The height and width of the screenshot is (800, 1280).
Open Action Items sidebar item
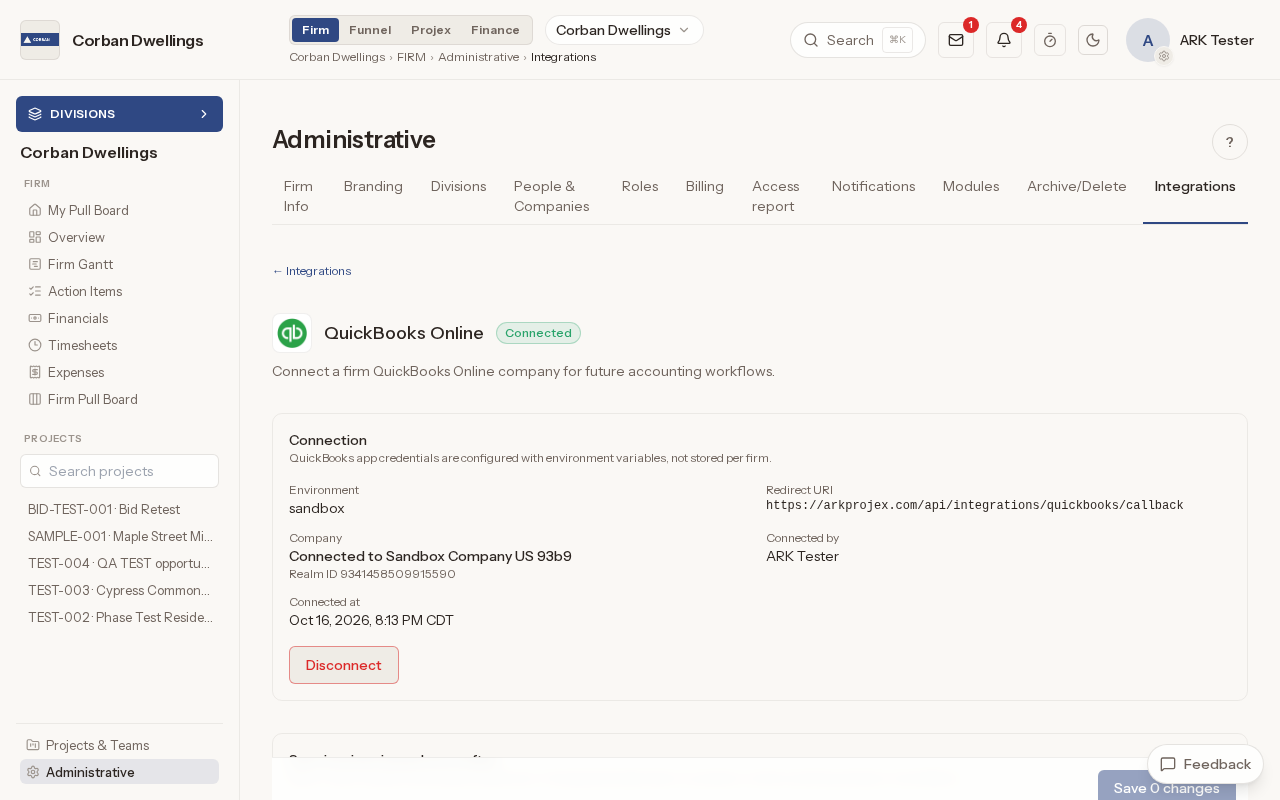coord(119,291)
